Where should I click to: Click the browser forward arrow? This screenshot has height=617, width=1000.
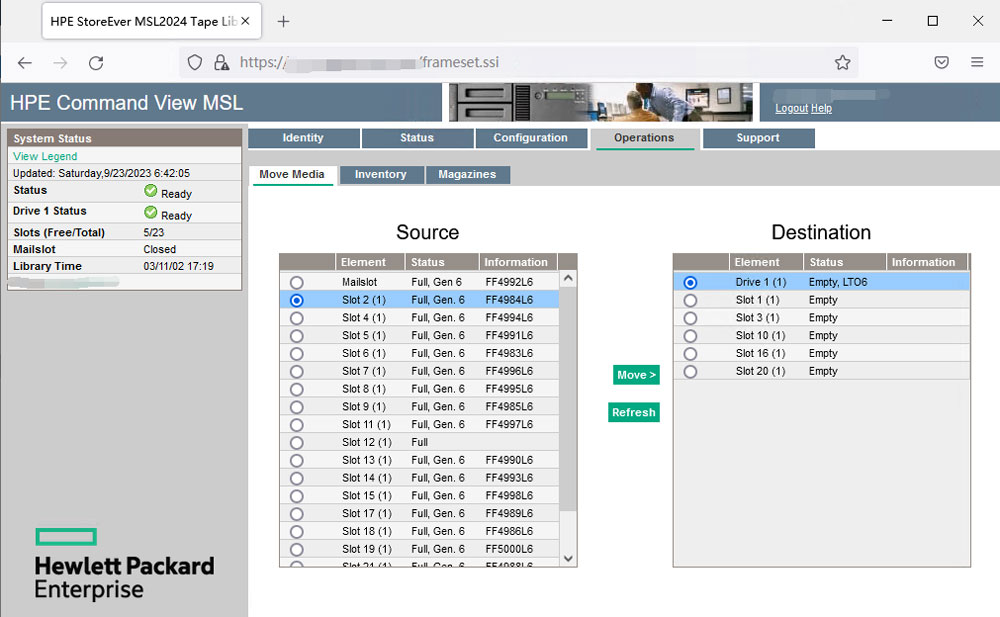61,63
